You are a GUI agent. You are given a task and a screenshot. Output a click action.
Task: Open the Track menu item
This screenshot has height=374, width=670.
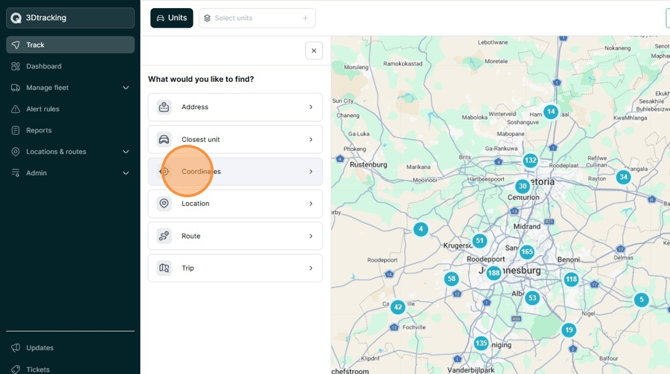[x=70, y=45]
